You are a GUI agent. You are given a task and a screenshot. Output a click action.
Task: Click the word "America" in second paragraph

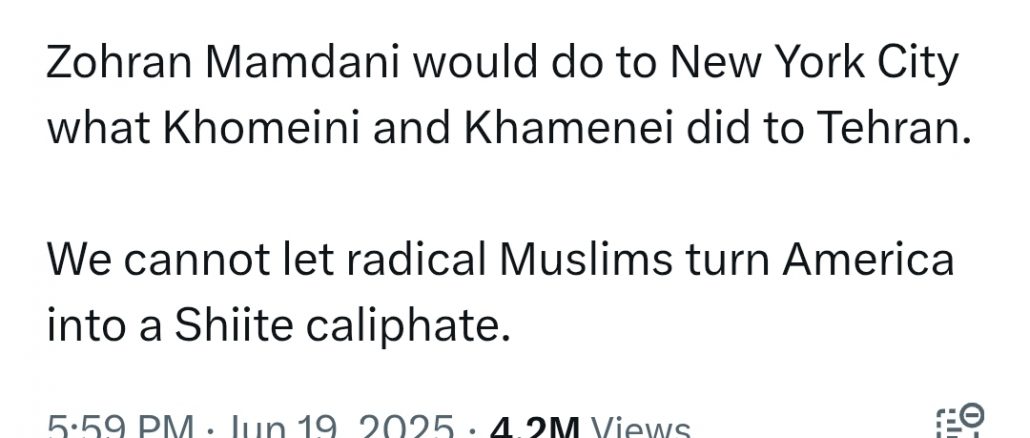coord(868,260)
